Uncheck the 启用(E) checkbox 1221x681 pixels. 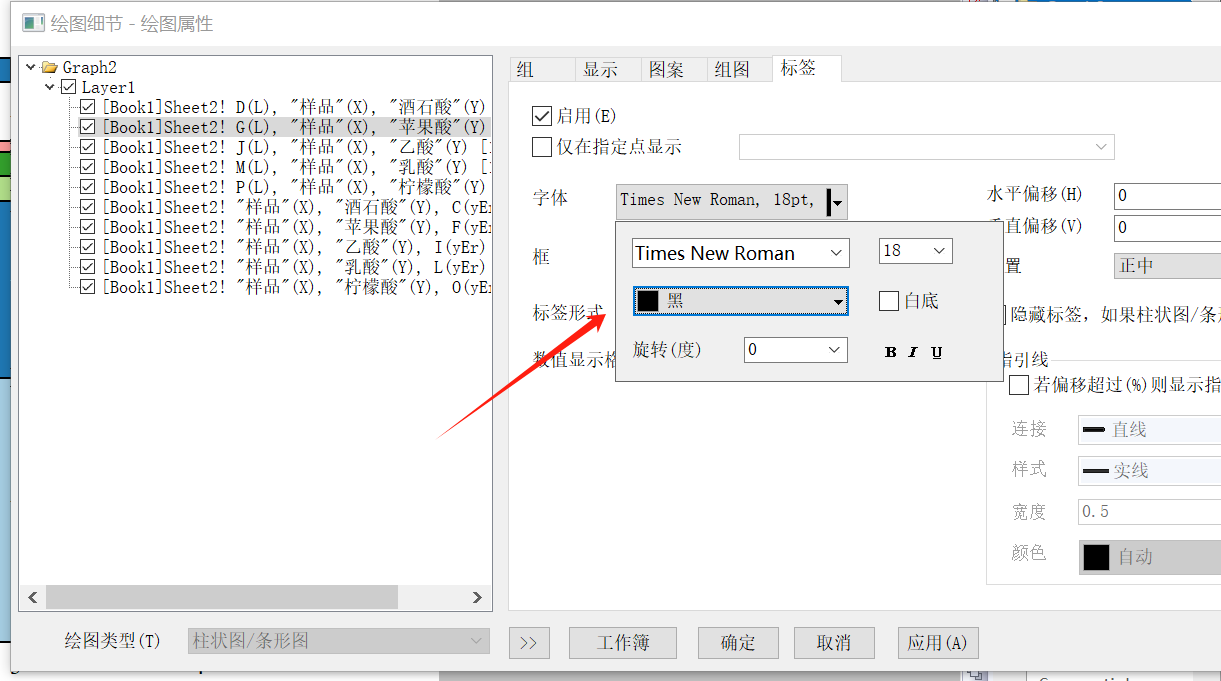point(542,117)
